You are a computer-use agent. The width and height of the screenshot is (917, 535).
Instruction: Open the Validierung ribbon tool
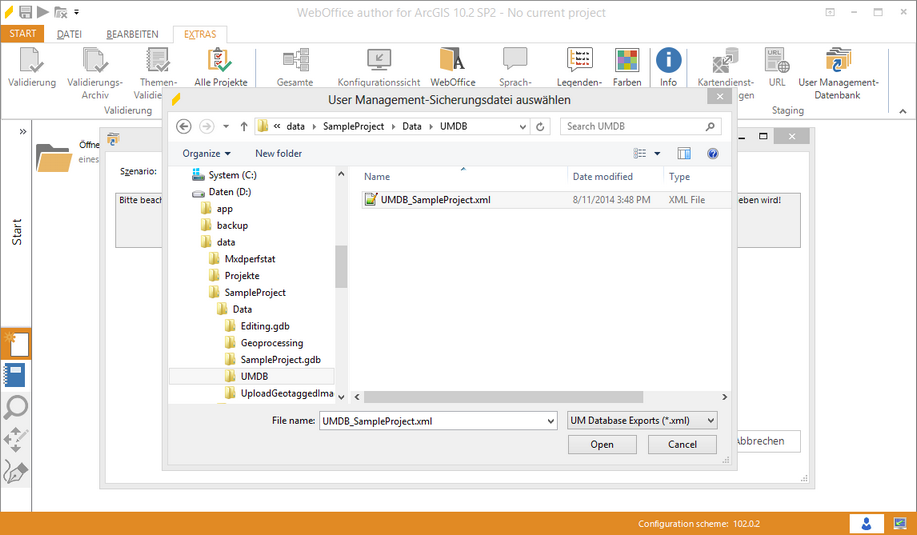coord(32,67)
